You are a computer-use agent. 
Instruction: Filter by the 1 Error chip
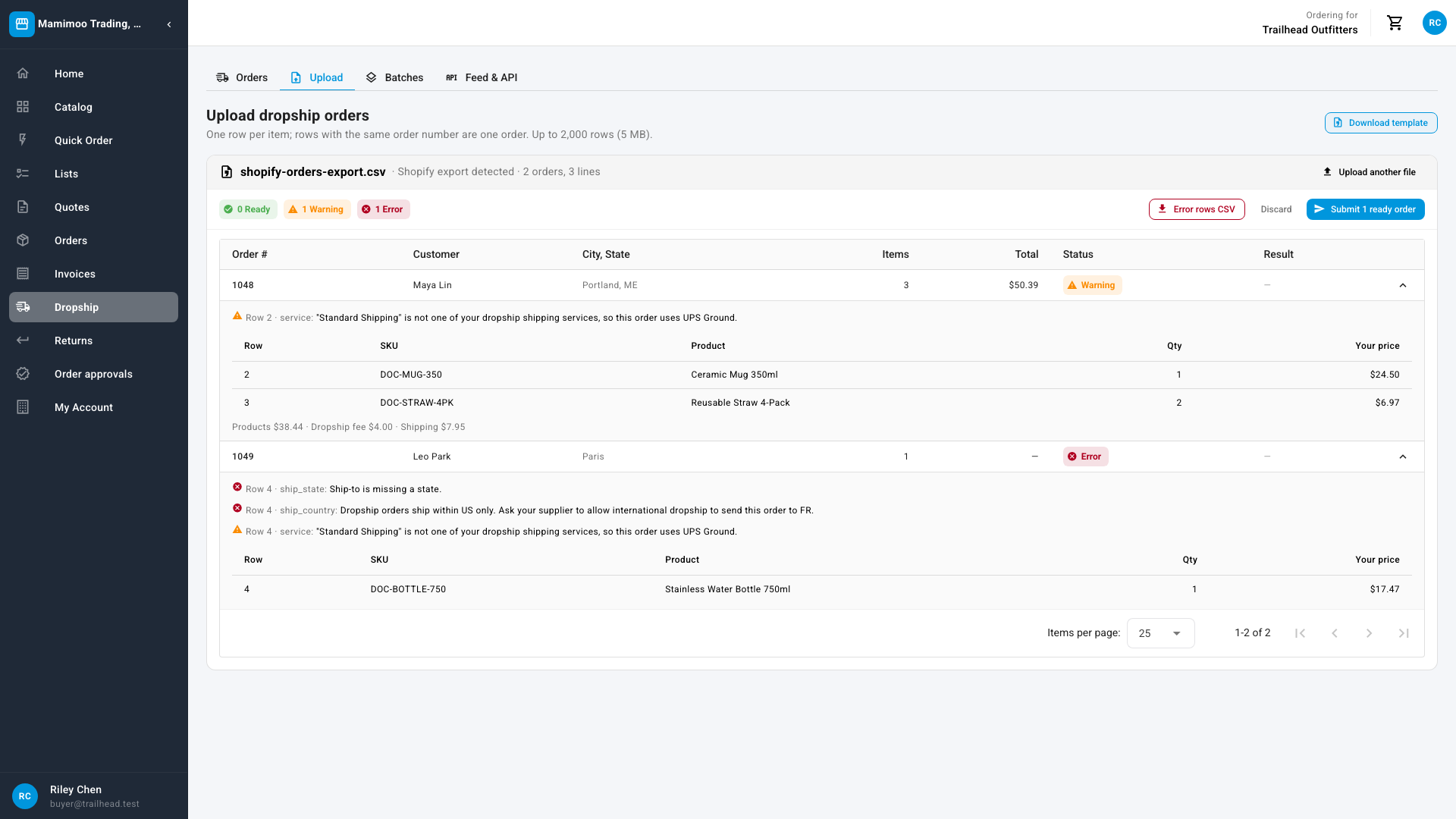coord(383,209)
